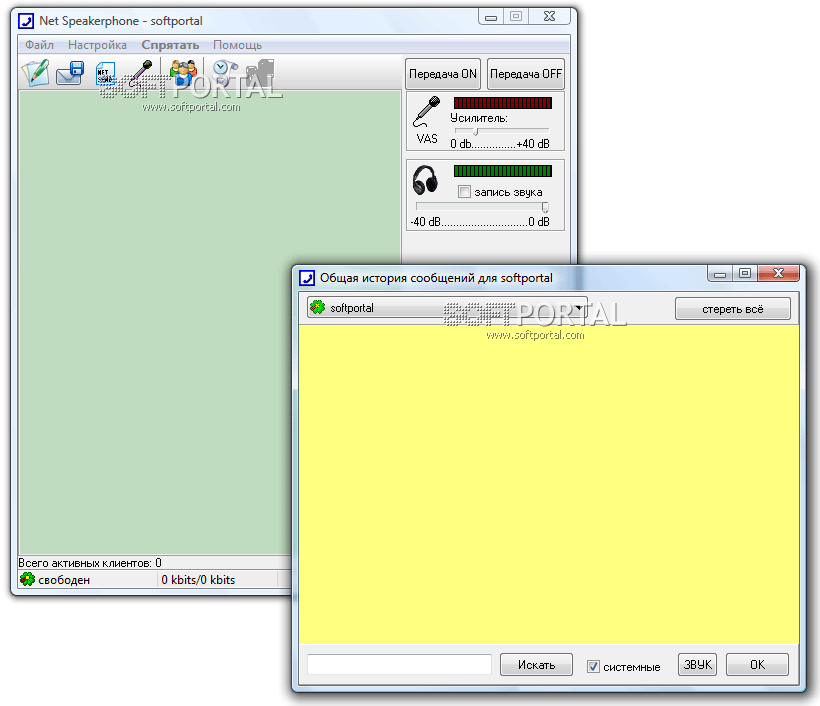The height and width of the screenshot is (706, 820).
Task: Click the greyed-out camera toolbar icon
Action: (x=260, y=73)
